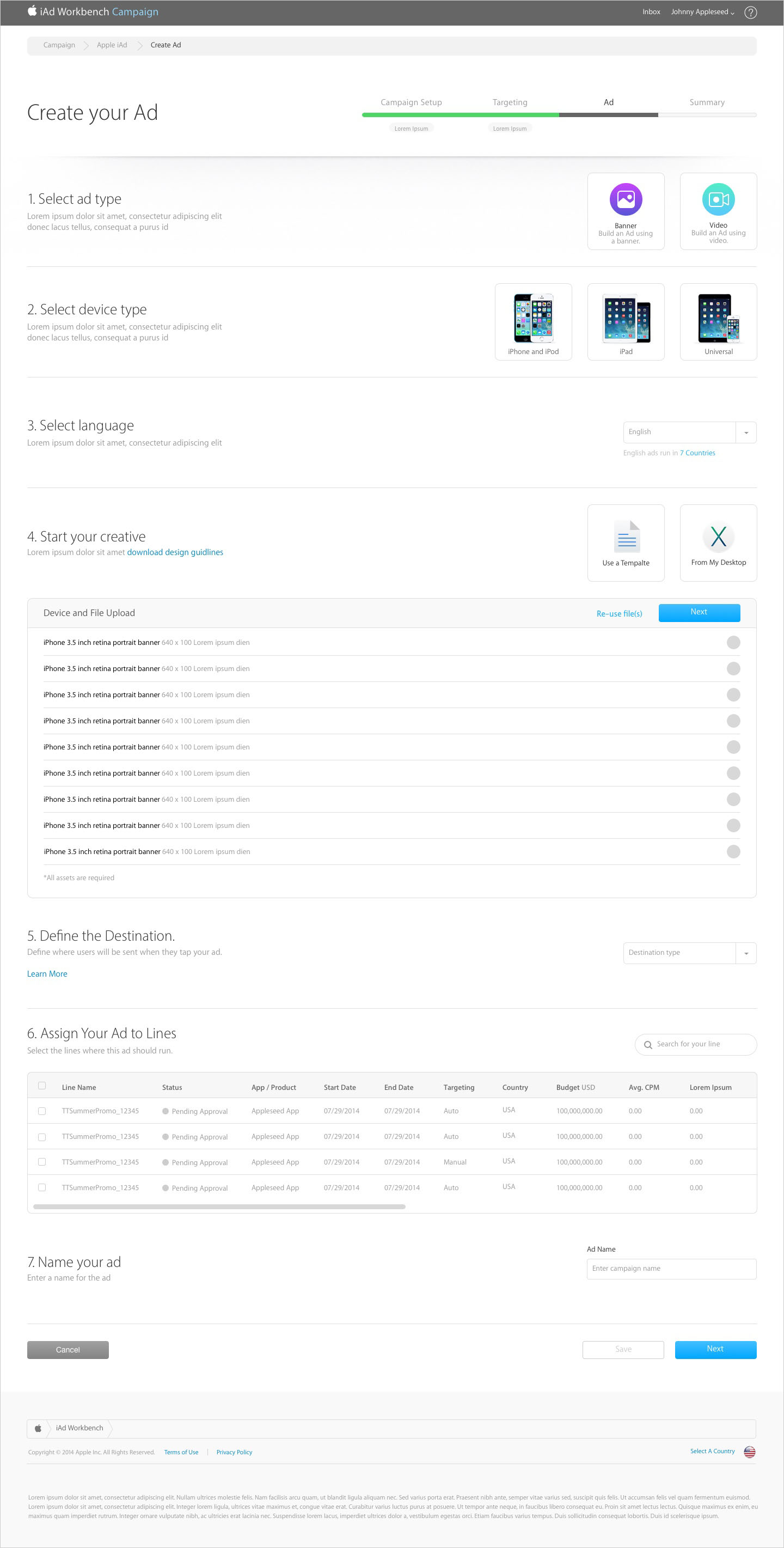784x1548 pixels.
Task: Select the Video ad type icon
Action: 718,199
